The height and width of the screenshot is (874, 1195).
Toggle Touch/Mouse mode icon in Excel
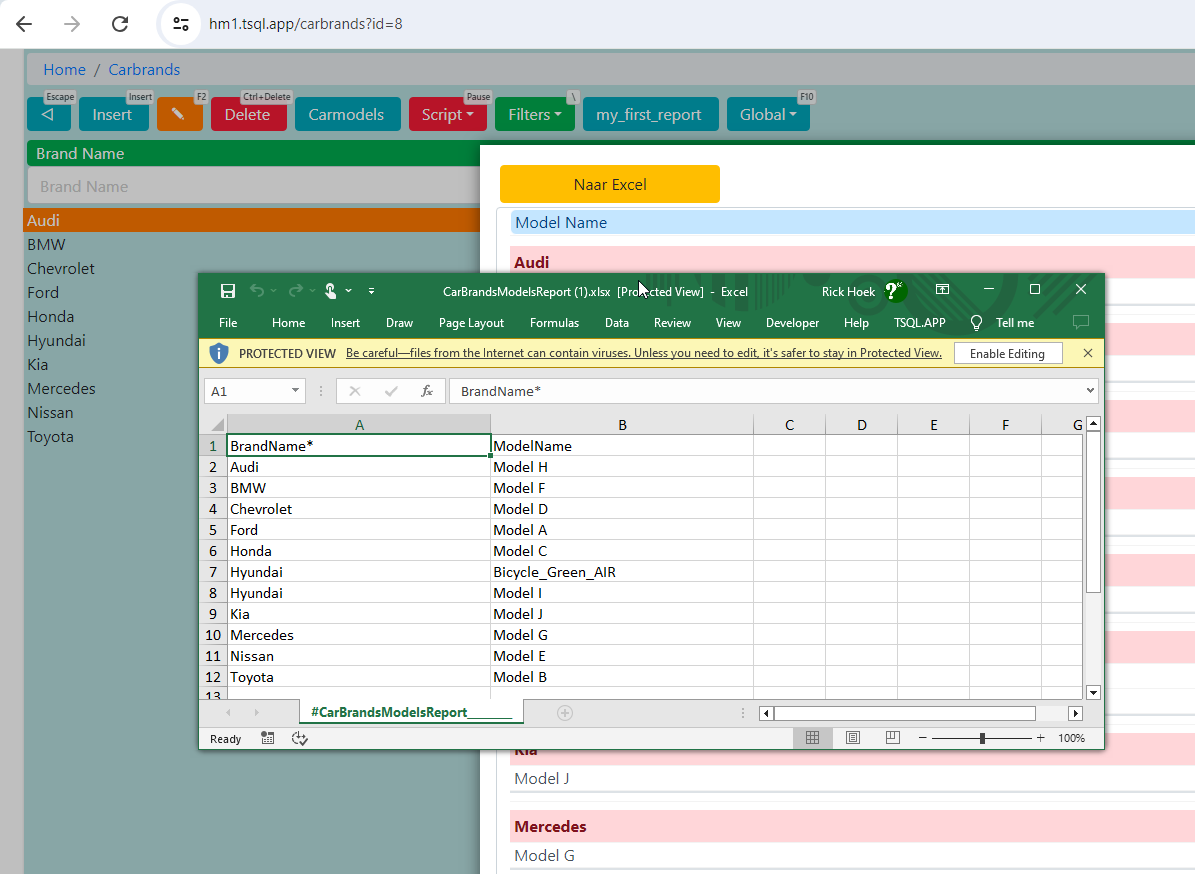[x=331, y=291]
